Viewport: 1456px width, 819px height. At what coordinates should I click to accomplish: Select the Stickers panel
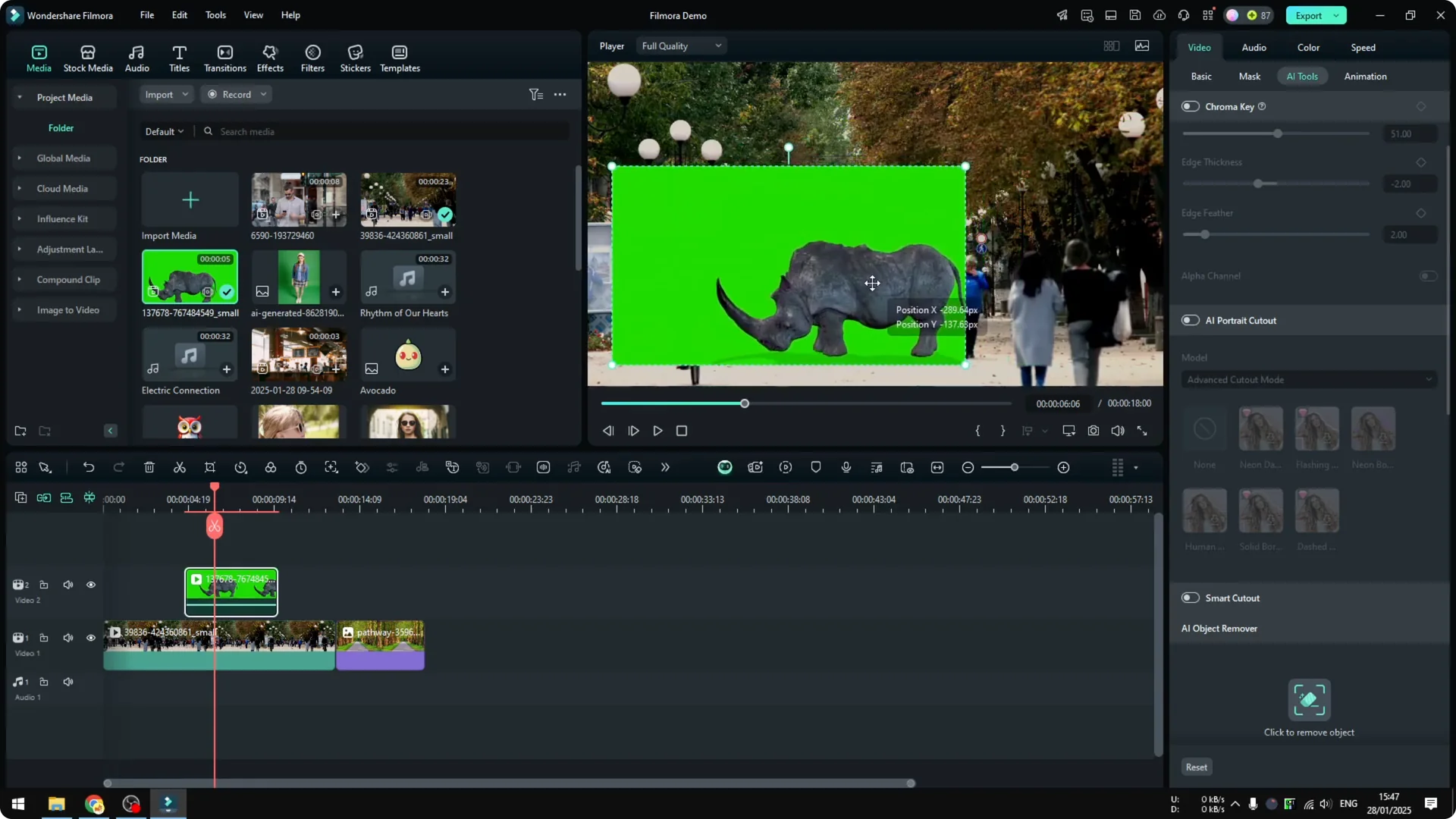(x=354, y=58)
